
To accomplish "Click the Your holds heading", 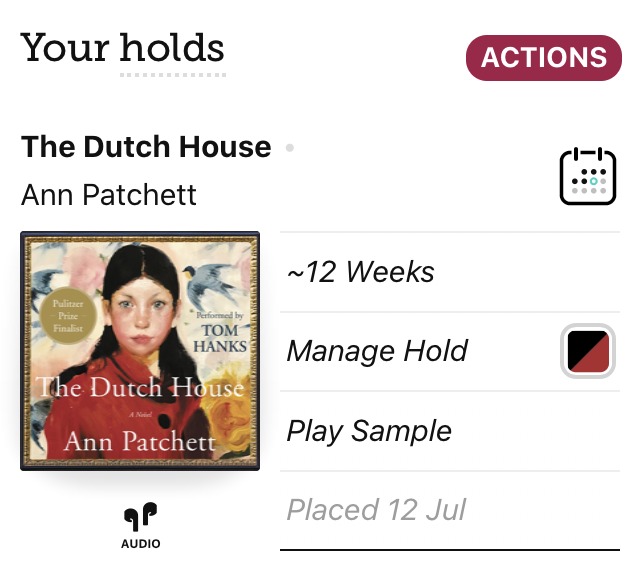I will (122, 48).
